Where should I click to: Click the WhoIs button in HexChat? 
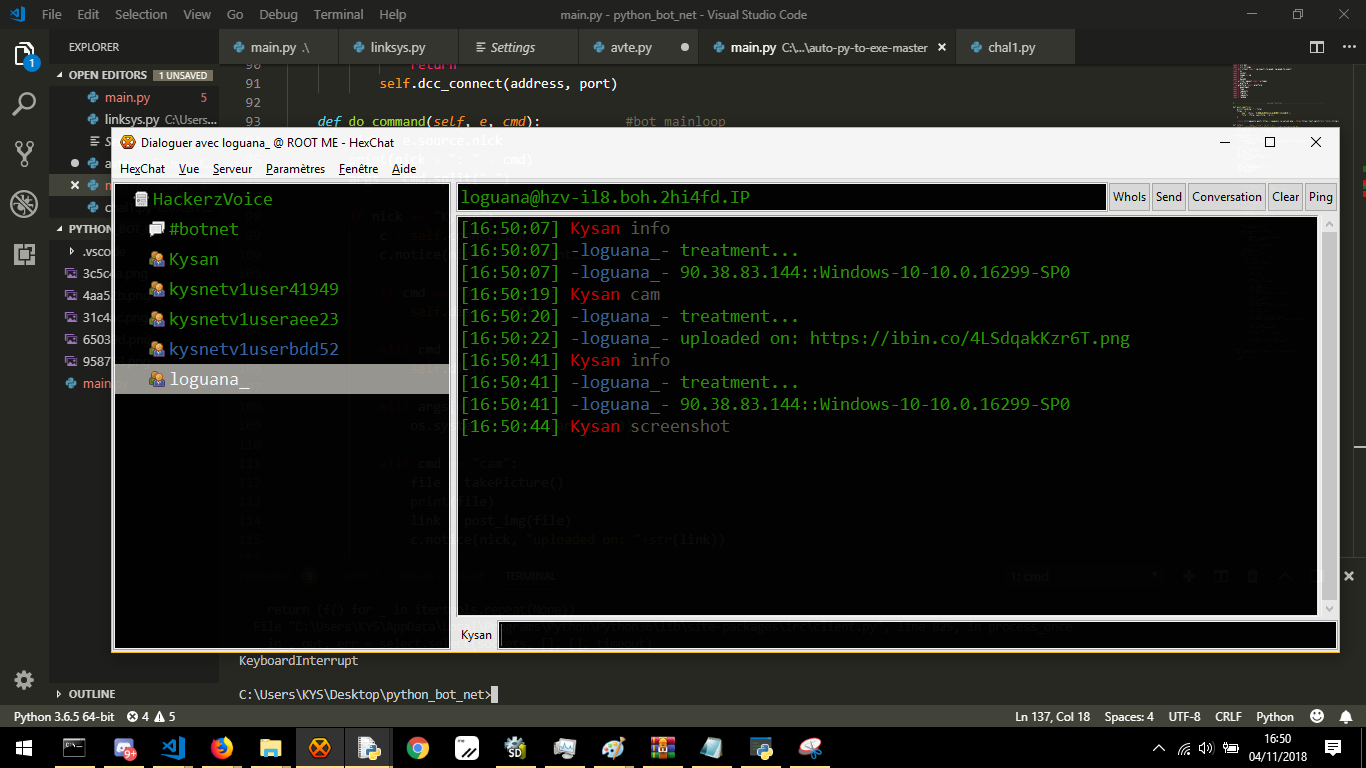(1129, 197)
